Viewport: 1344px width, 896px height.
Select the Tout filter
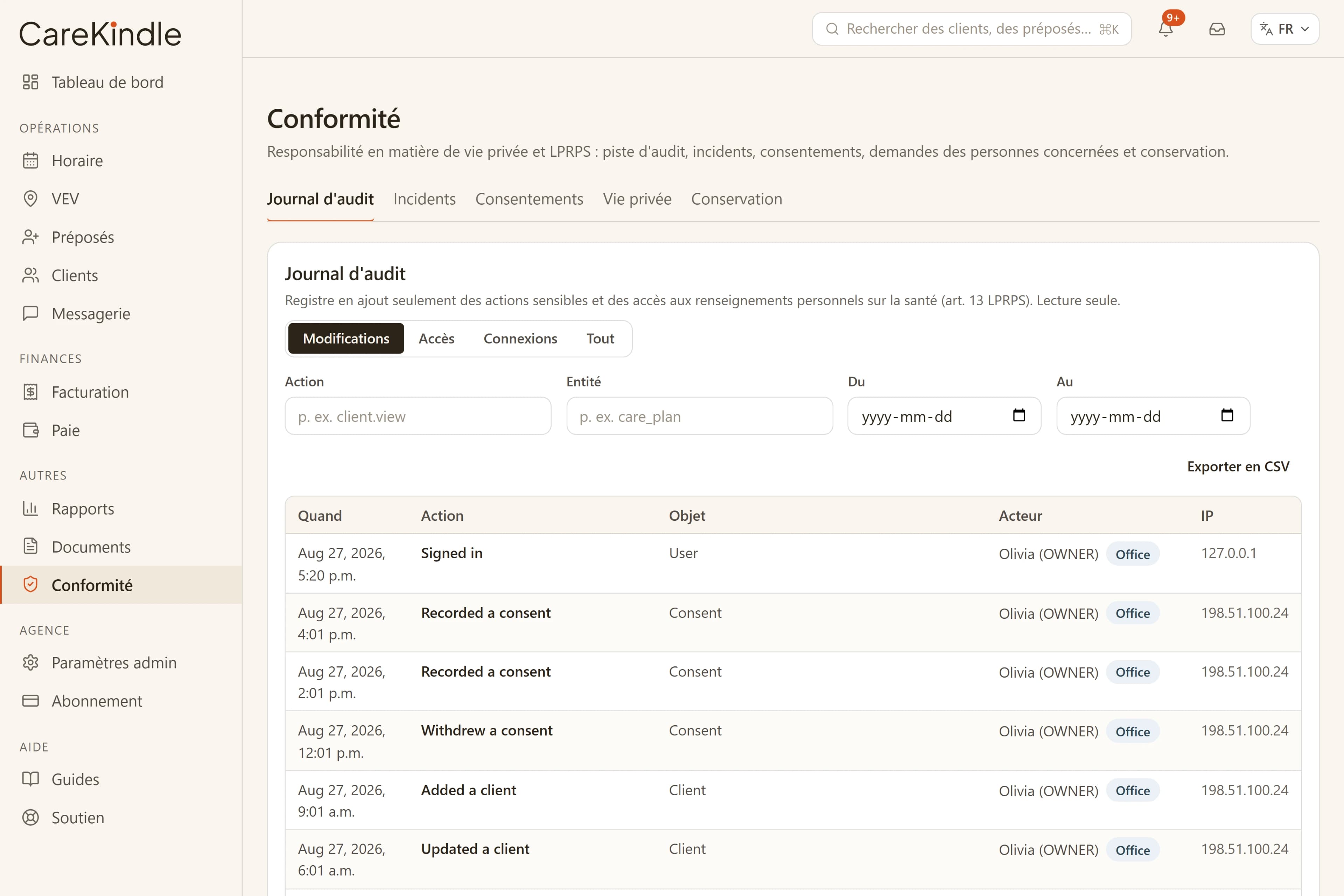click(x=600, y=339)
